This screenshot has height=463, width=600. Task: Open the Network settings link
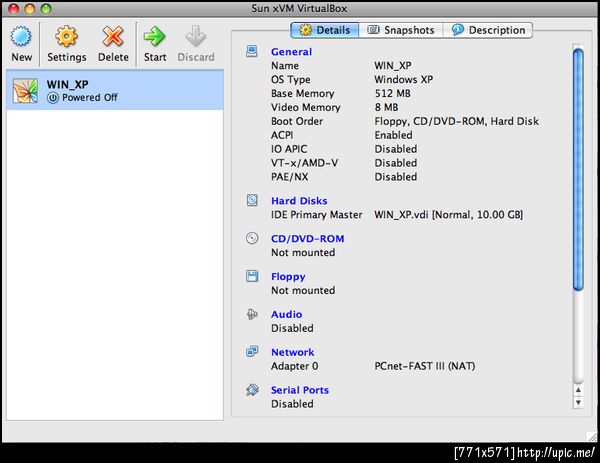[292, 352]
